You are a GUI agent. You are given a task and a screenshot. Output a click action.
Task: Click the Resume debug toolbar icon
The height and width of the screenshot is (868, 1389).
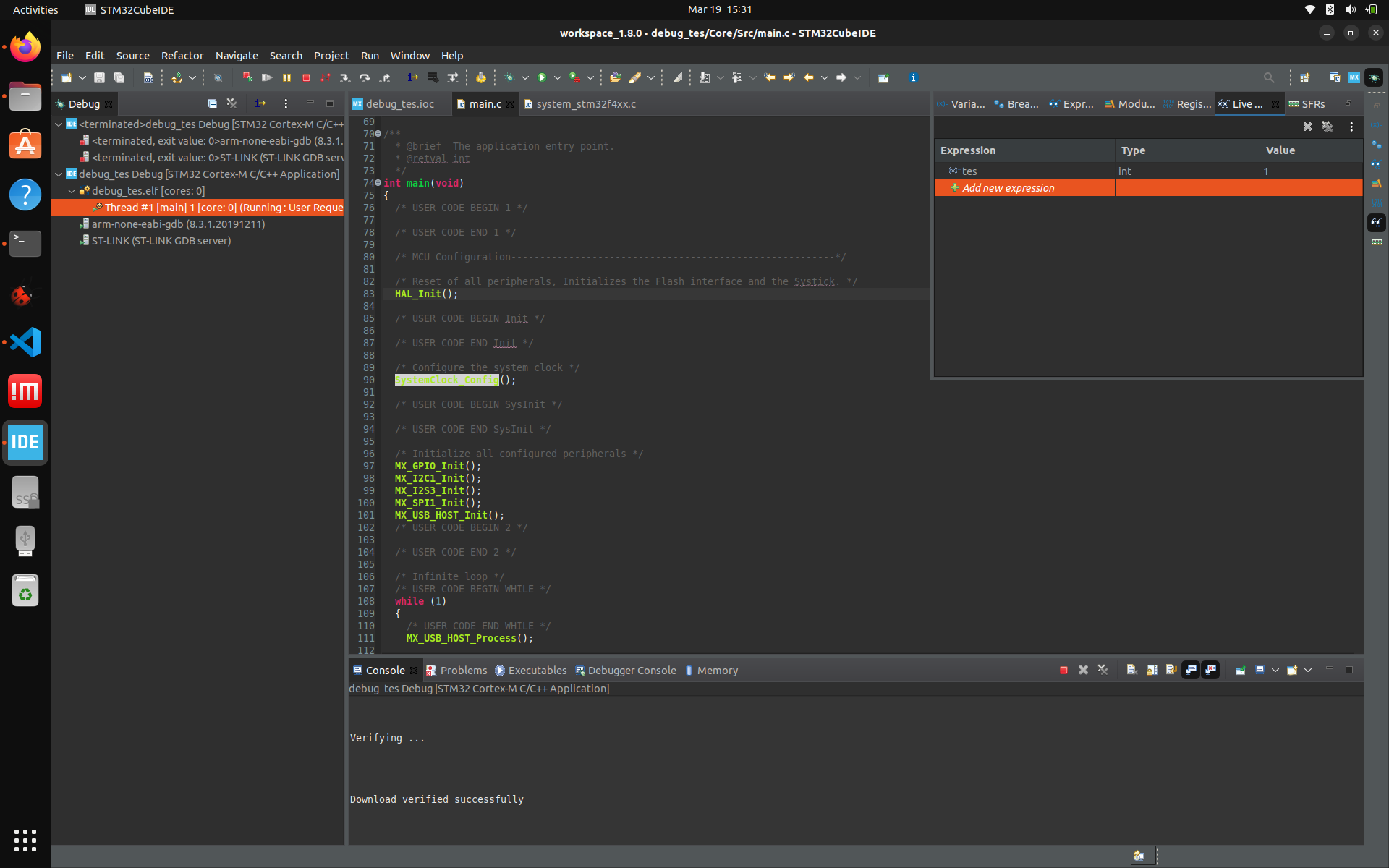tap(267, 77)
